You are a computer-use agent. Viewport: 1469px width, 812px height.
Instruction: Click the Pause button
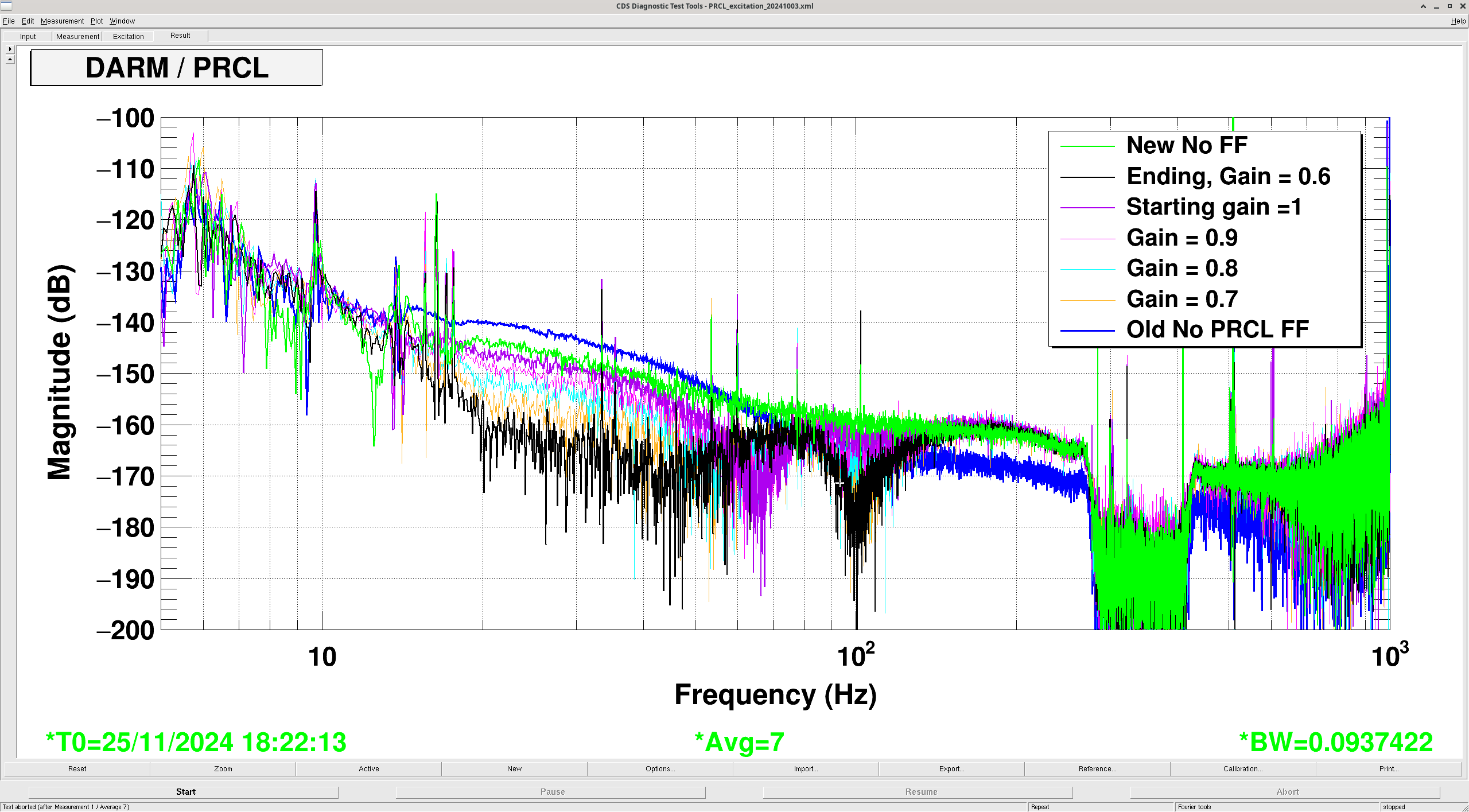pos(551,792)
